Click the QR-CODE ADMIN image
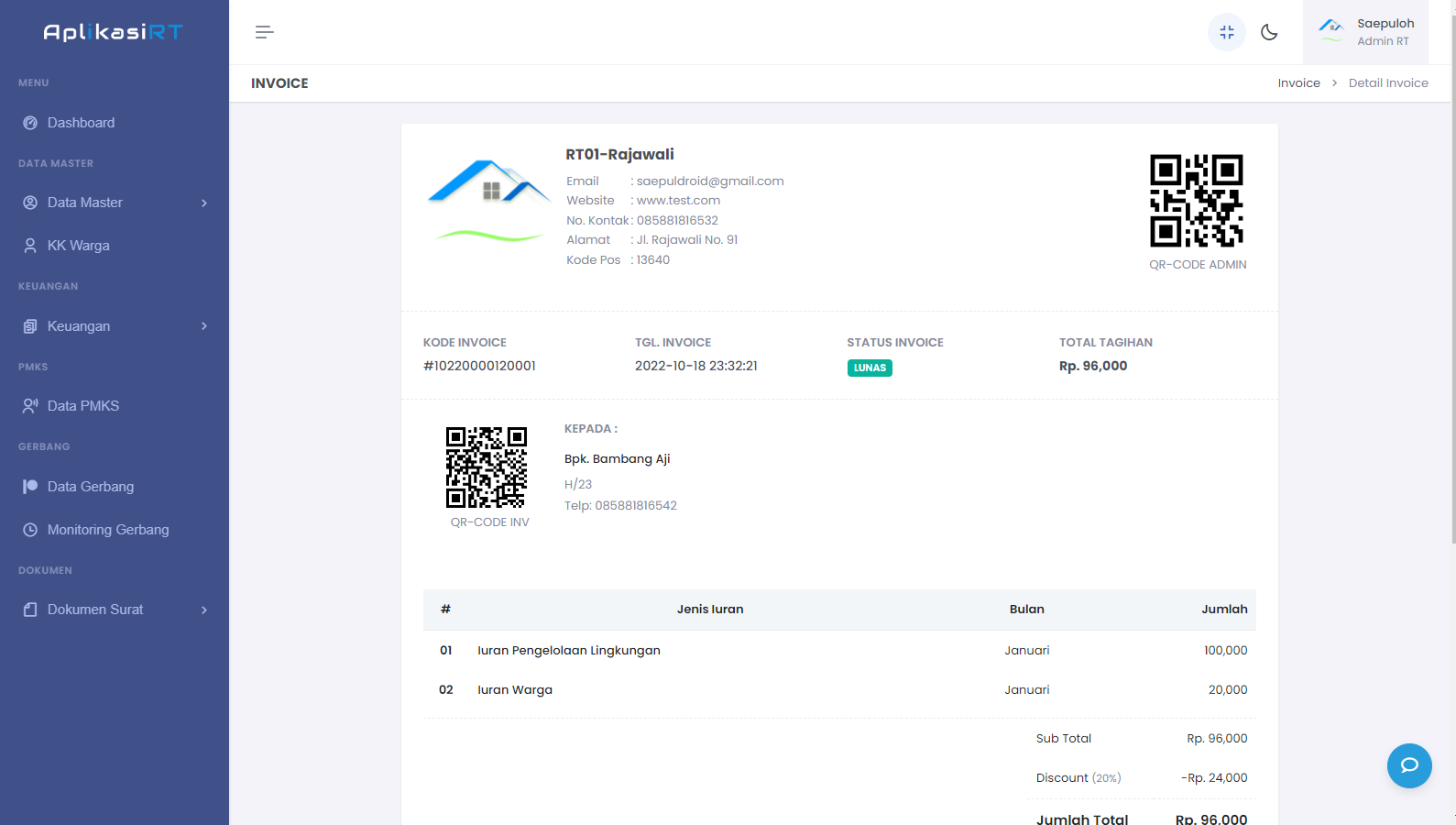Image resolution: width=1456 pixels, height=825 pixels. click(1197, 201)
